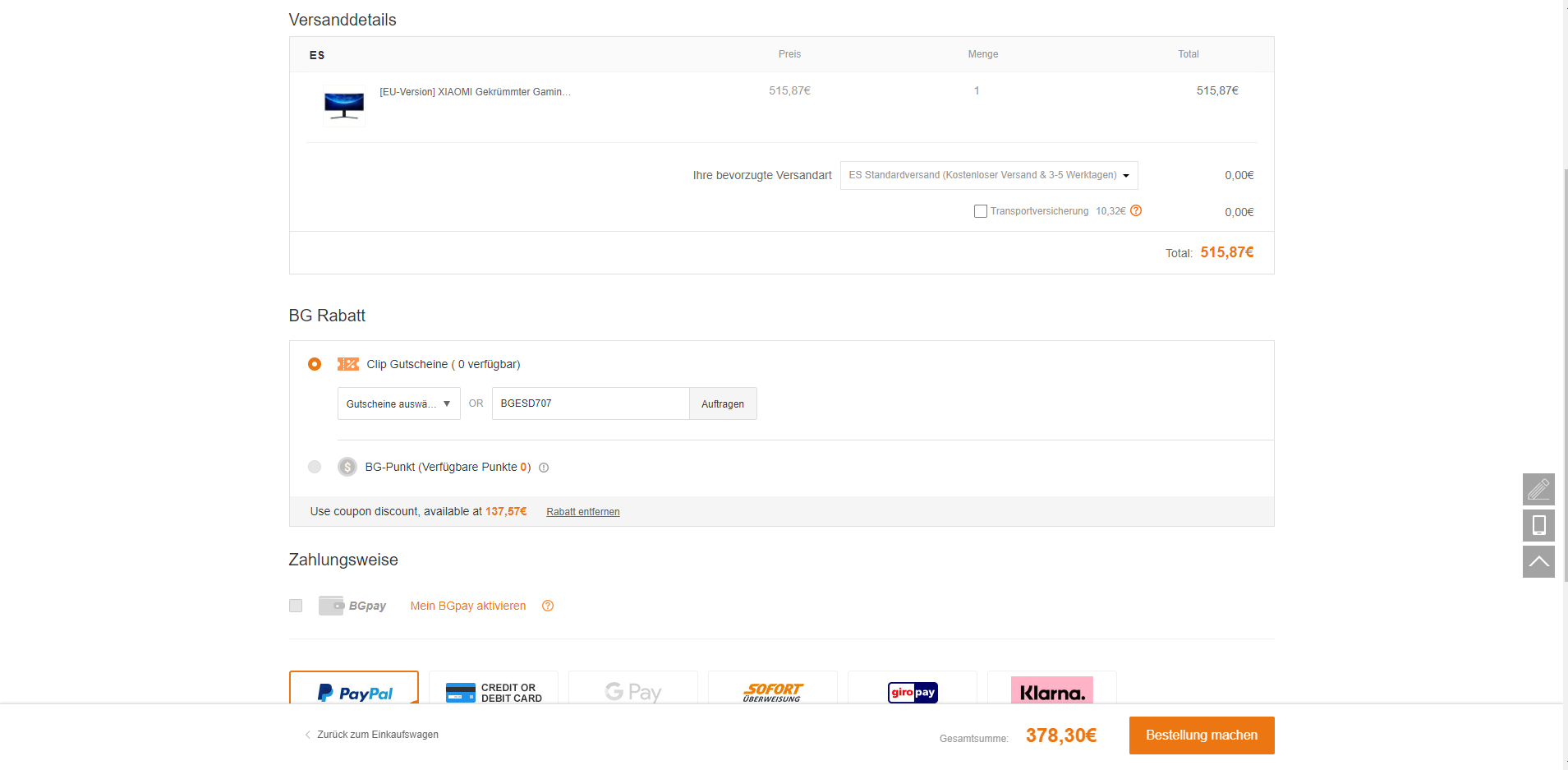This screenshot has height=770, width=1568.
Task: Click the BG-Punkt coin icon
Action: [347, 467]
